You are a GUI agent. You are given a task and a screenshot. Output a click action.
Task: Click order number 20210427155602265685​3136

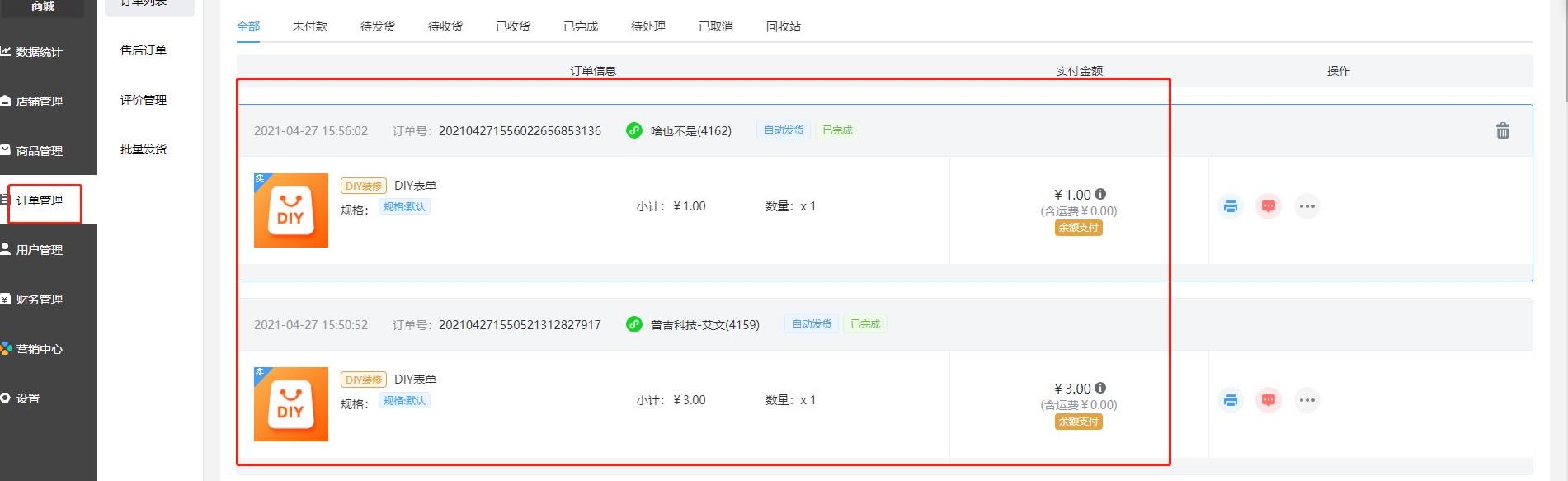tap(520, 130)
